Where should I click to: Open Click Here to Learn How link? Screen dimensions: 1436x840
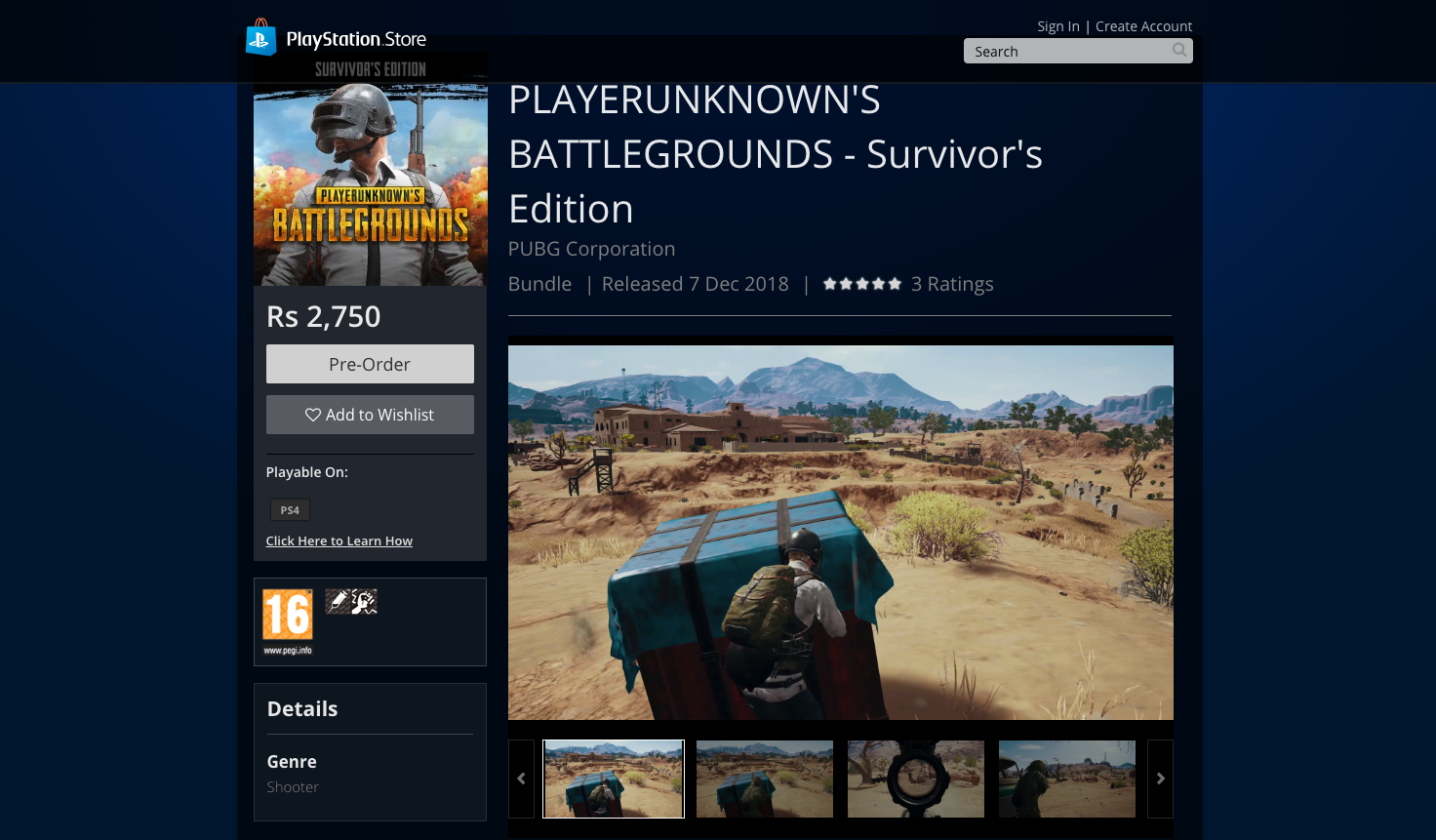click(x=339, y=541)
